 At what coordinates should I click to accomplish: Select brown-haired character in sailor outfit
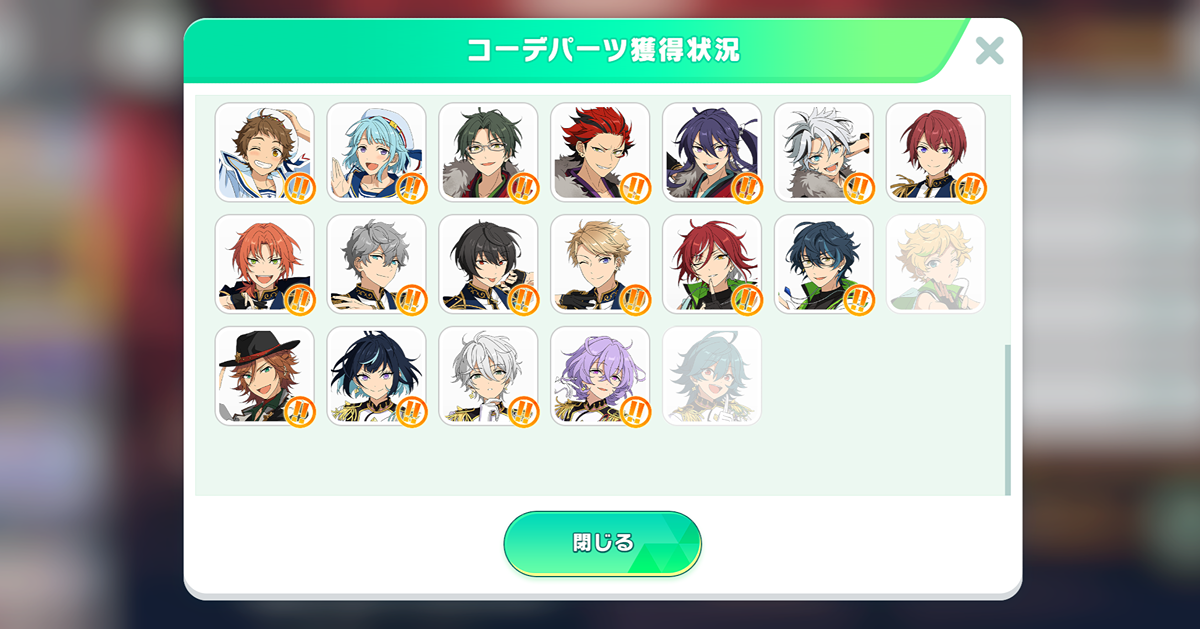click(x=265, y=152)
